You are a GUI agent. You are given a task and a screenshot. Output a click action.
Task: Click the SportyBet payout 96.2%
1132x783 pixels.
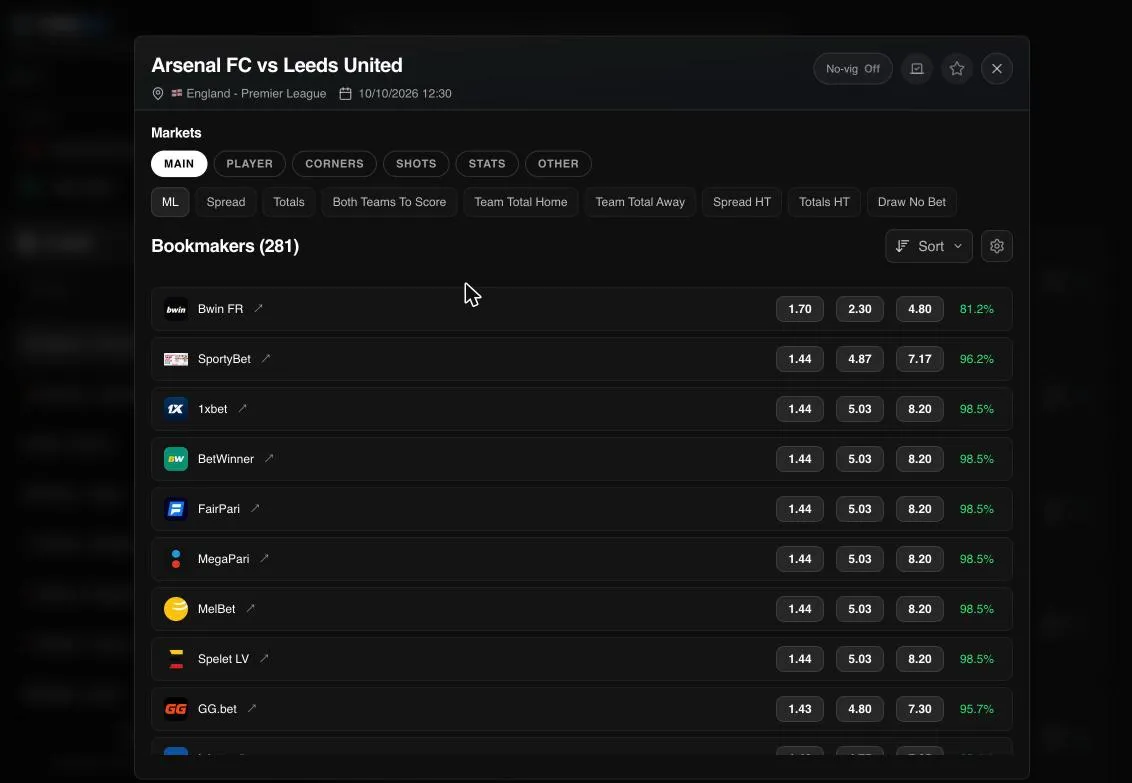click(x=977, y=359)
